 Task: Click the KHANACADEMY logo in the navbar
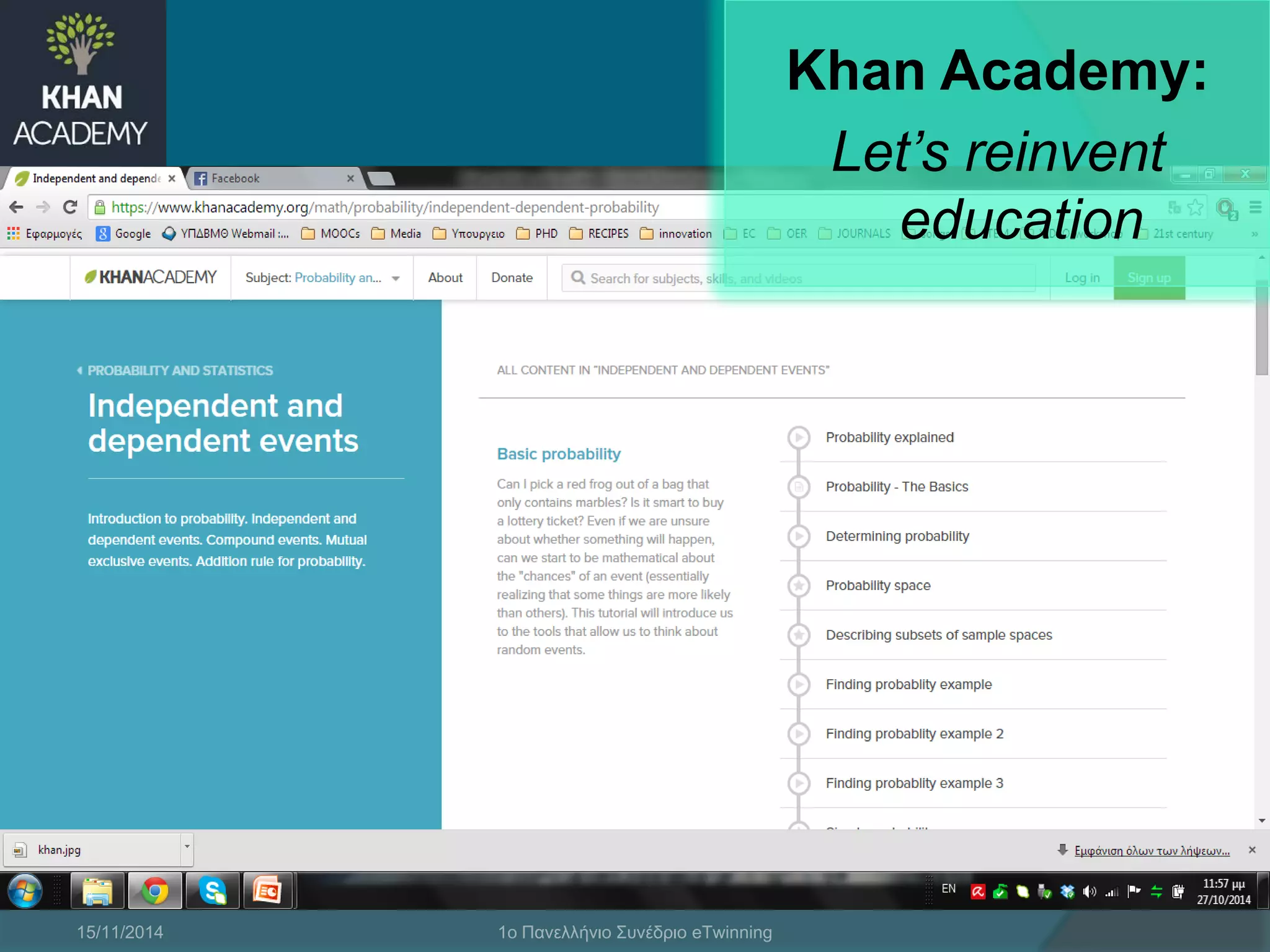click(151, 277)
